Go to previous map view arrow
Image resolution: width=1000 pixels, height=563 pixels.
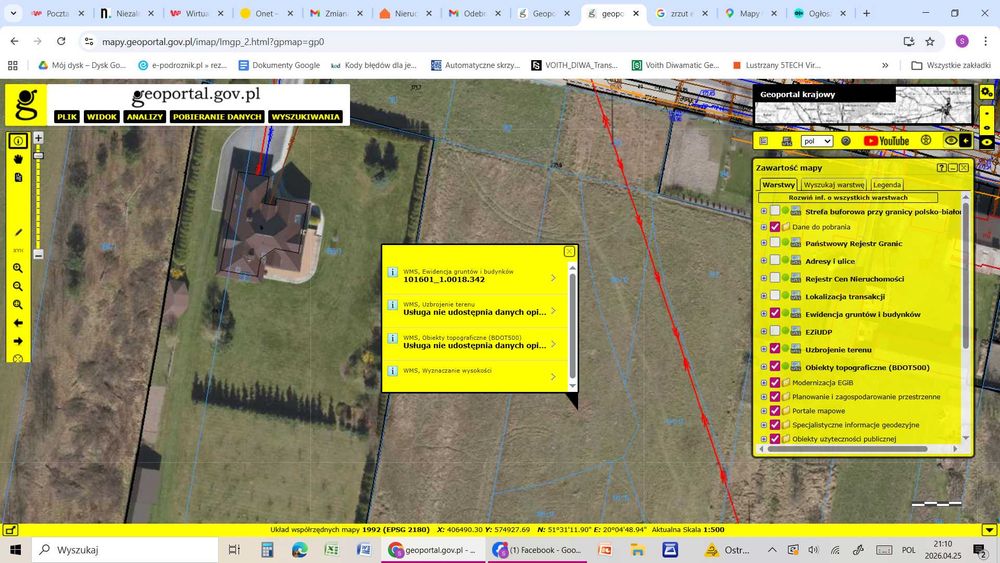(18, 323)
